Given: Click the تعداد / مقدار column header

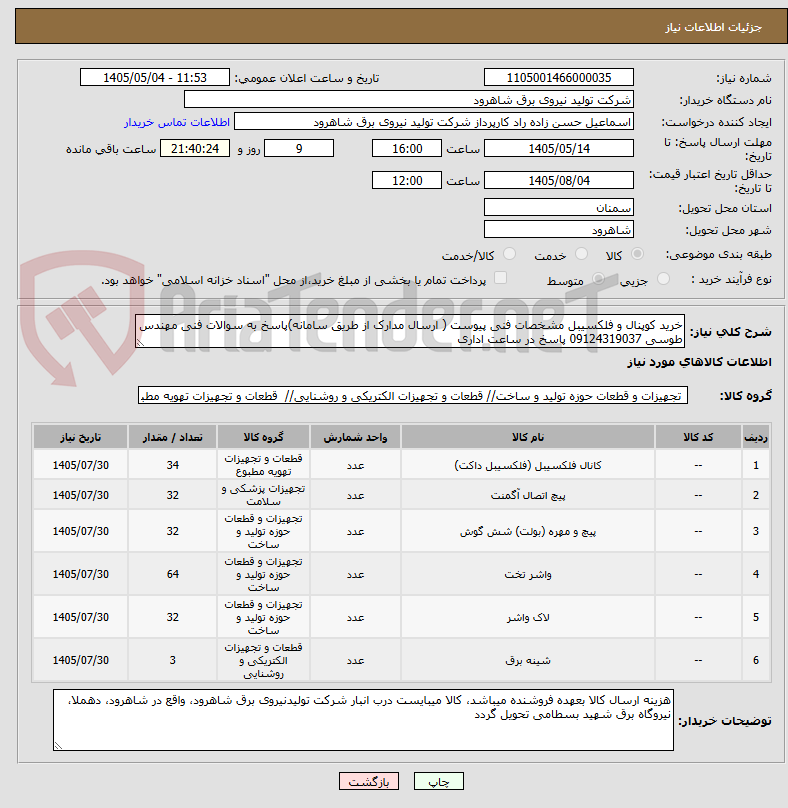Looking at the screenshot, I should [x=173, y=437].
